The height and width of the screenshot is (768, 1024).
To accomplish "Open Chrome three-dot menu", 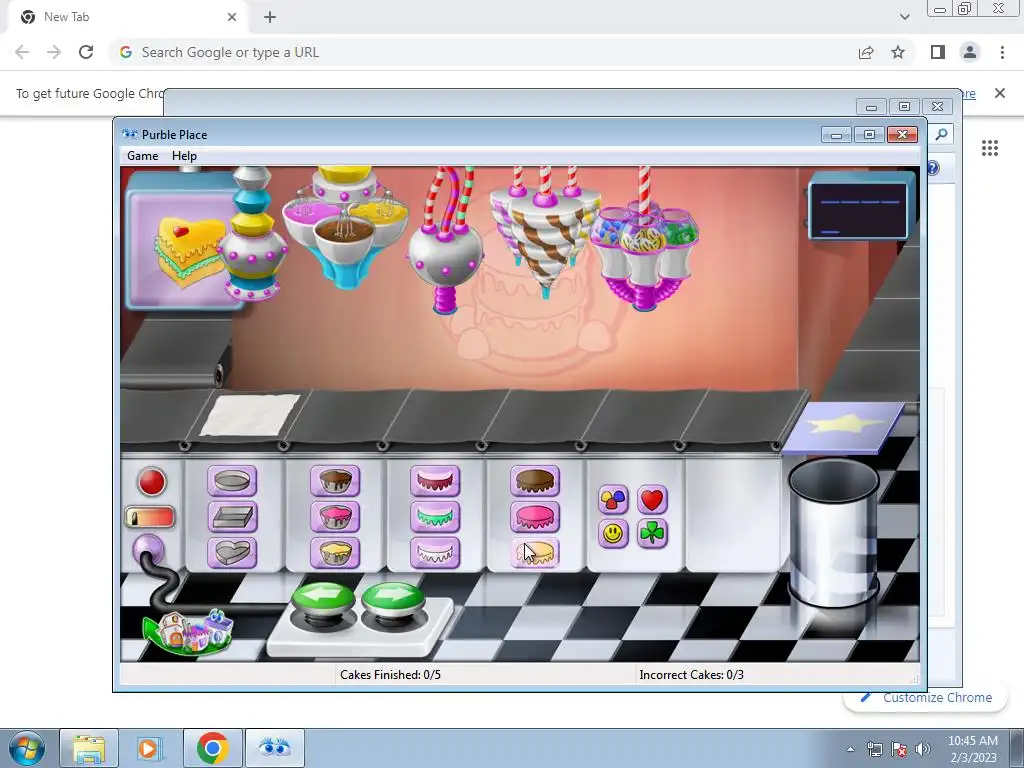I will [1002, 52].
